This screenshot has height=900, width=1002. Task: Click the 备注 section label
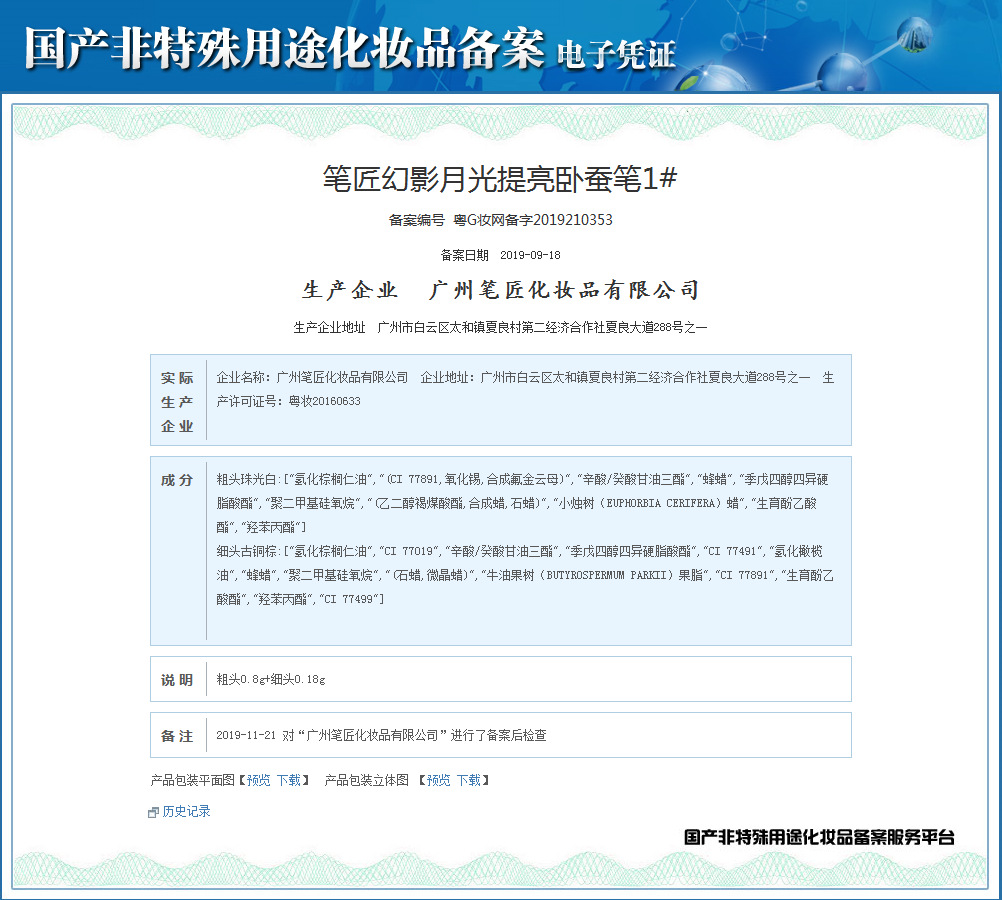(177, 736)
